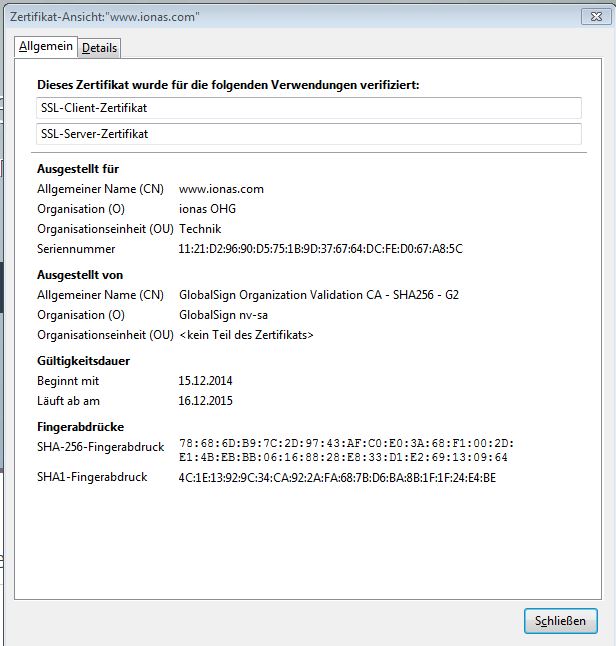Image resolution: width=616 pixels, height=646 pixels.
Task: Click the expiry date 16.12.2015
Action: tap(205, 401)
